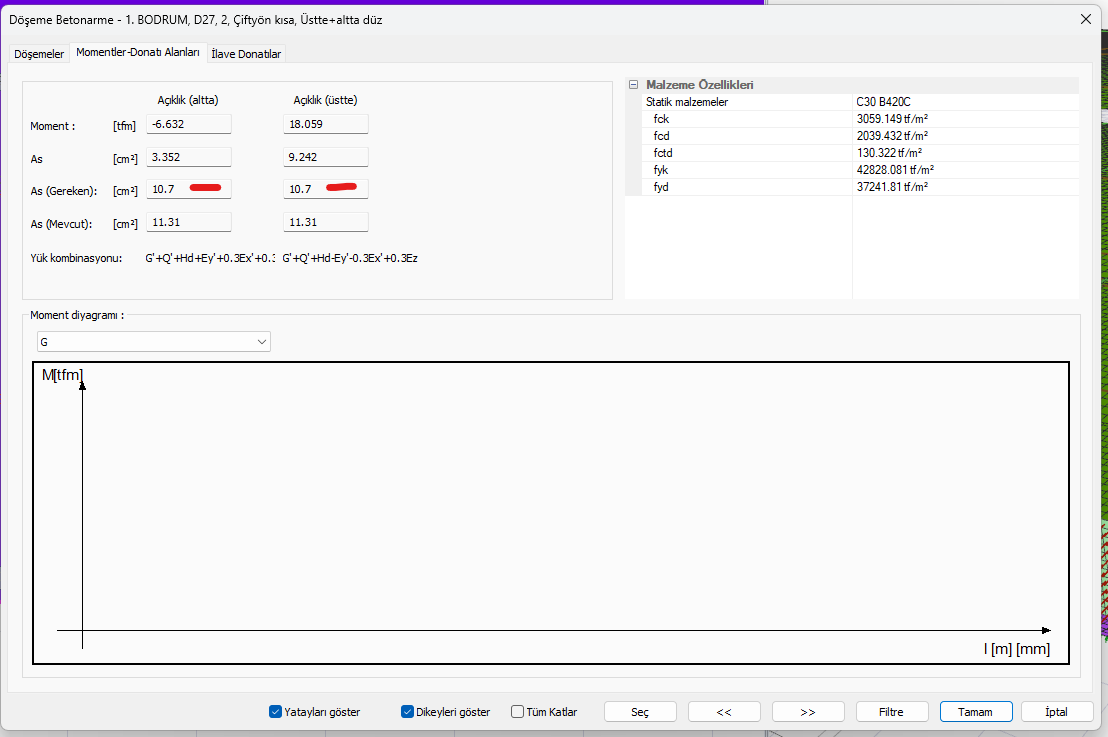The width and height of the screenshot is (1108, 737).
Task: Select the bottom span As (Mevcut) field
Action: tap(189, 222)
